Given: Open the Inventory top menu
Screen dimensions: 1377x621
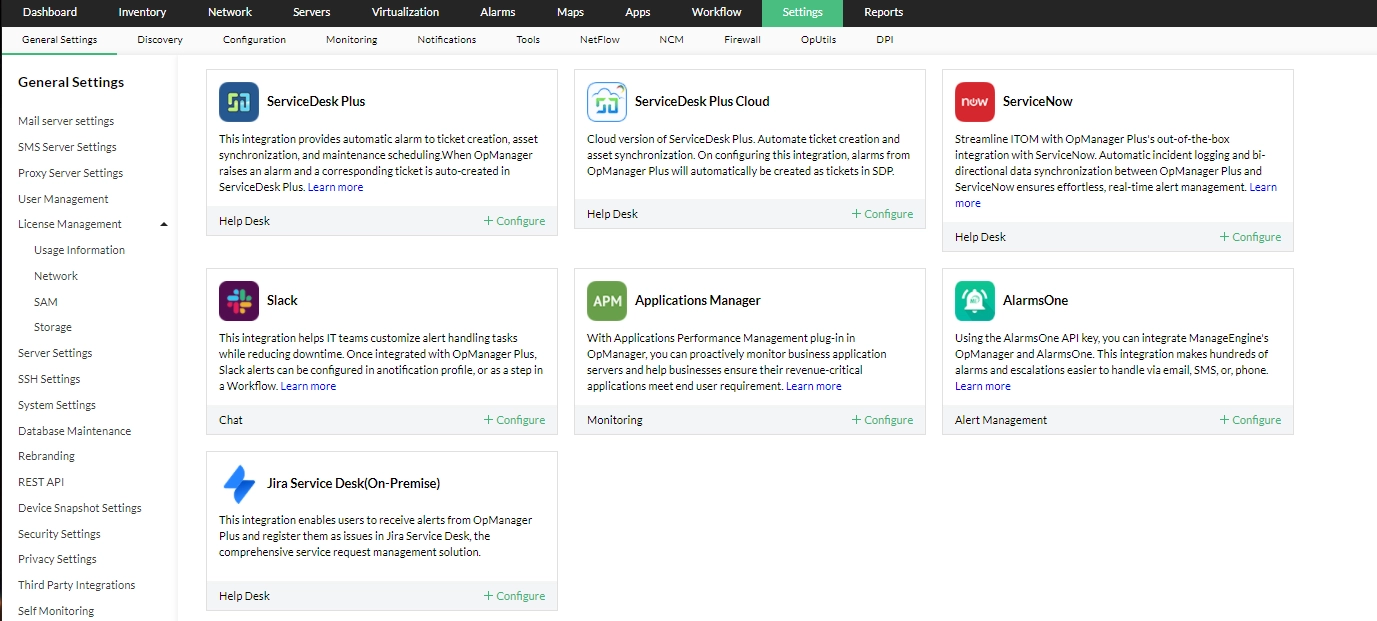Looking at the screenshot, I should pyautogui.click(x=142, y=12).
